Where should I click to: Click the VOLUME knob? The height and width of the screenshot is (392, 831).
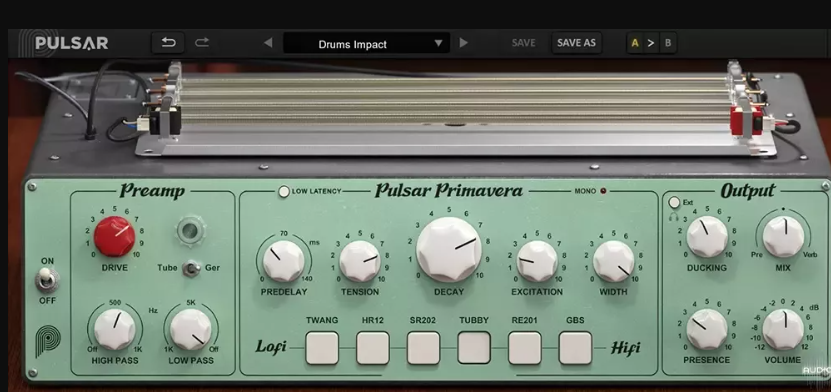[x=783, y=329]
